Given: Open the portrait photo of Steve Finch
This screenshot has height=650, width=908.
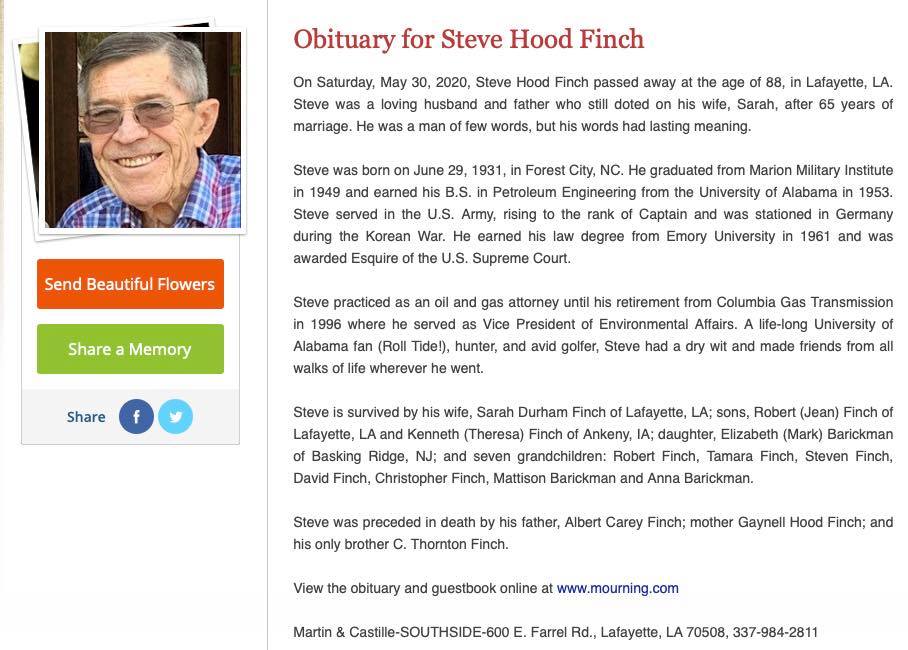Looking at the screenshot, I should pyautogui.click(x=143, y=130).
